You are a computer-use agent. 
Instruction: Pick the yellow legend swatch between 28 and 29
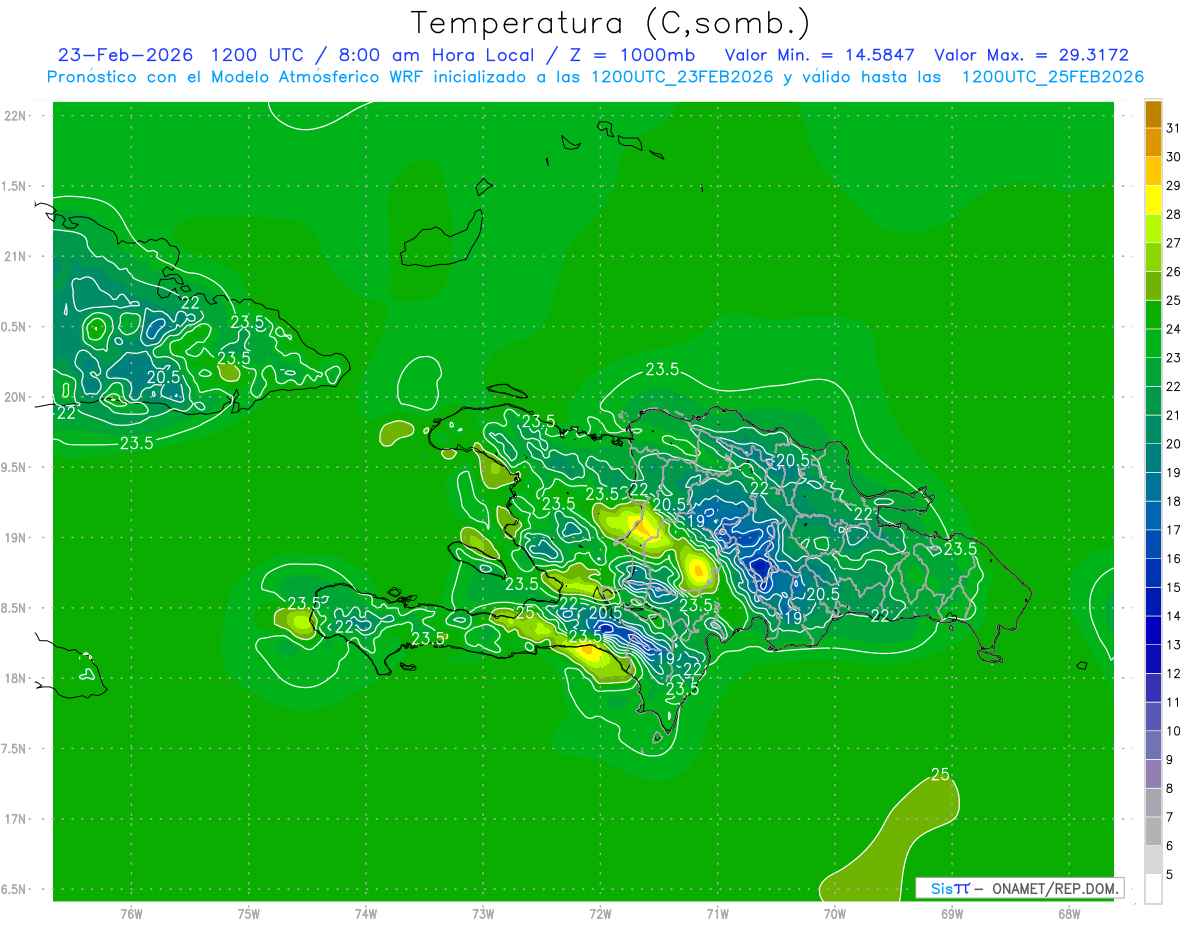tap(1153, 200)
